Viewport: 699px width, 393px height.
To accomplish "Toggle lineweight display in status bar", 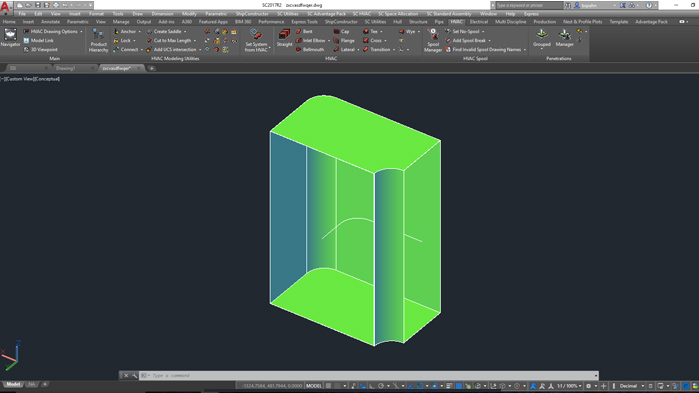I will coord(449,386).
